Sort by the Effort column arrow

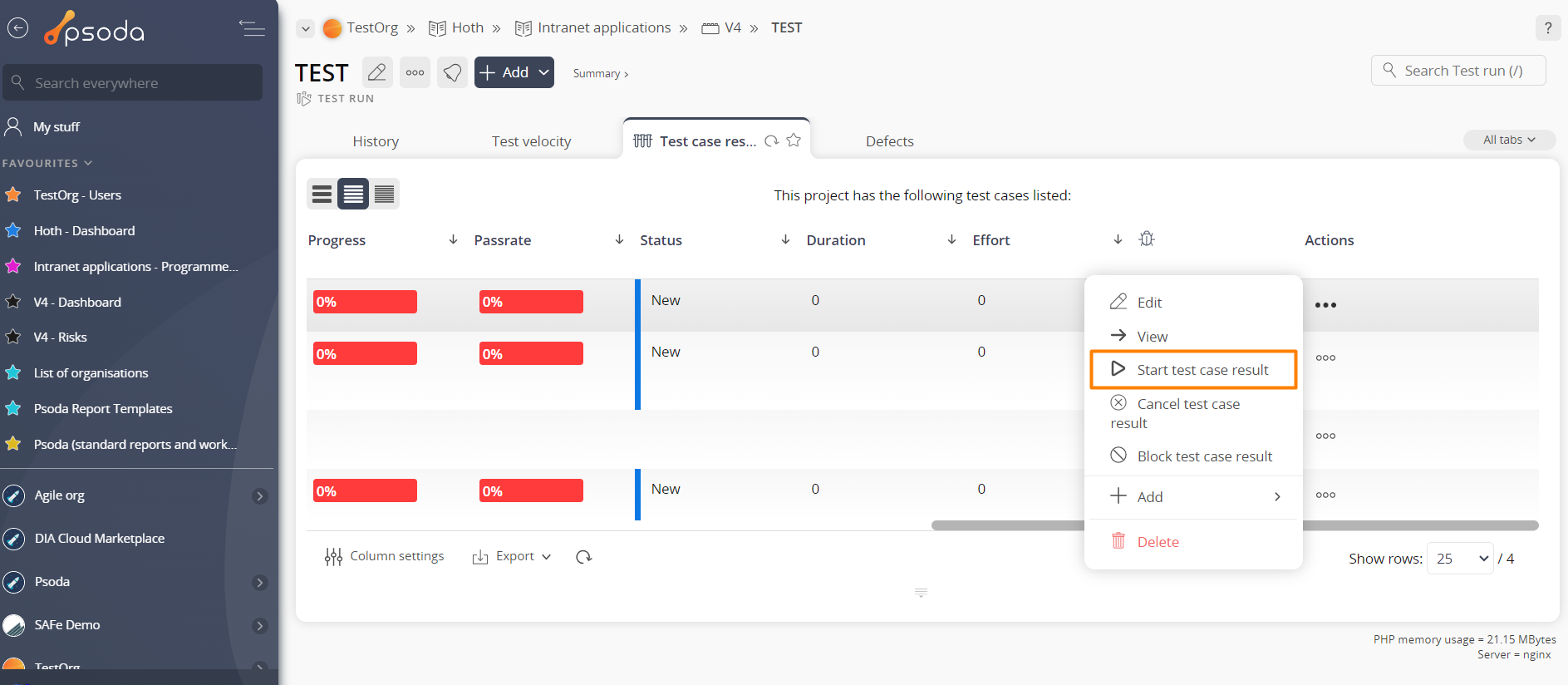[x=1118, y=239]
